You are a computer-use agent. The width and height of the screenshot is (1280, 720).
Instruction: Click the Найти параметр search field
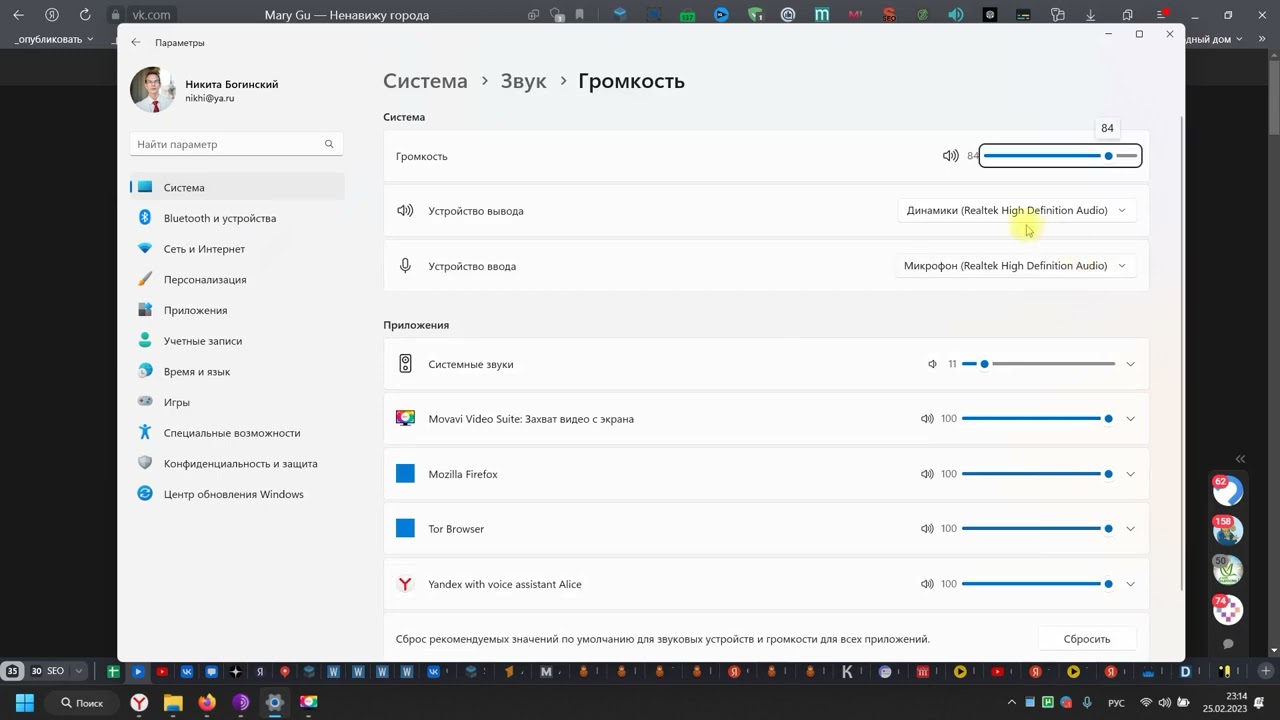[236, 144]
